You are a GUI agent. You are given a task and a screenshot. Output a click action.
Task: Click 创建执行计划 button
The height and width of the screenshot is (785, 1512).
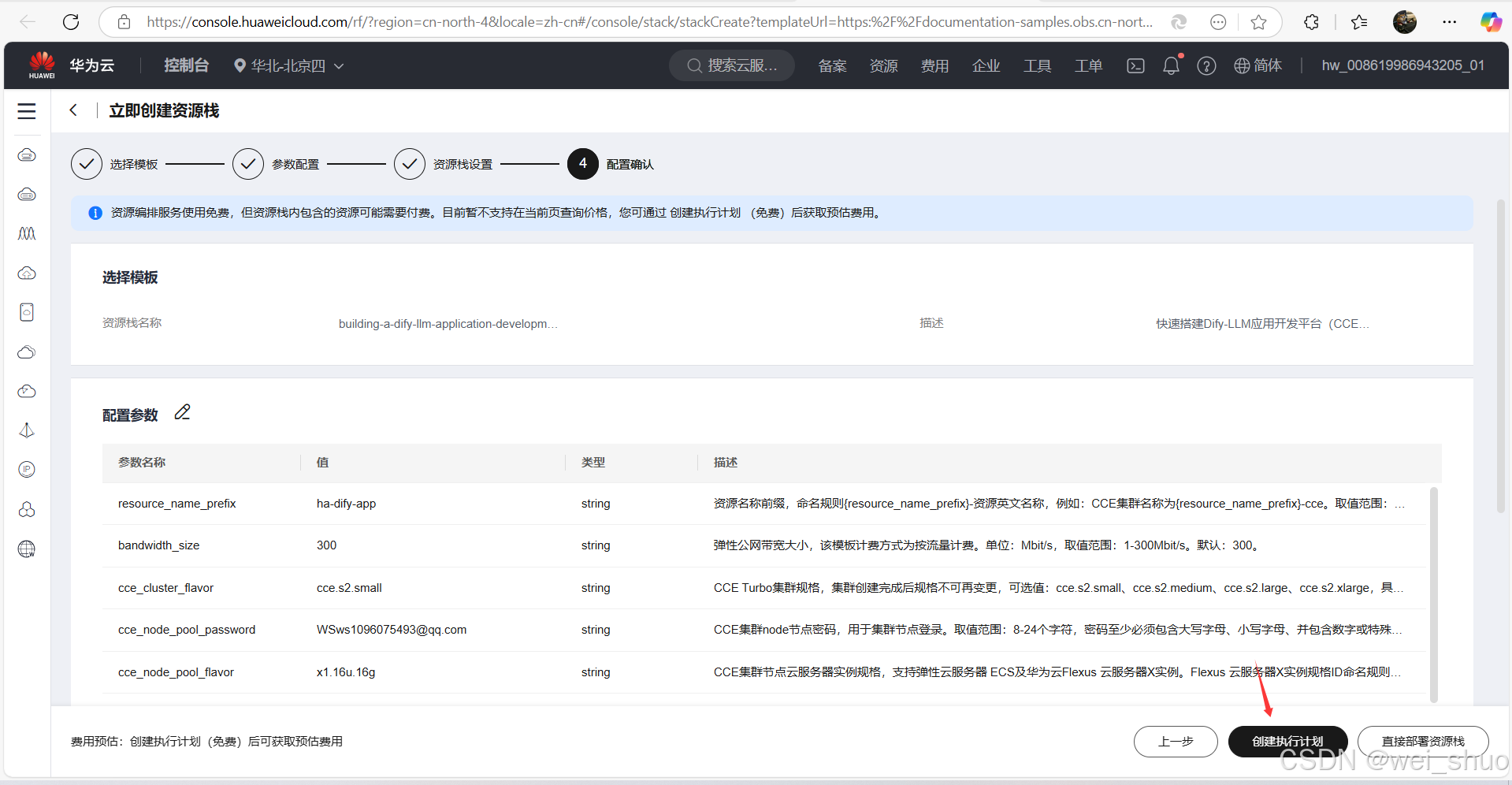coord(1287,742)
